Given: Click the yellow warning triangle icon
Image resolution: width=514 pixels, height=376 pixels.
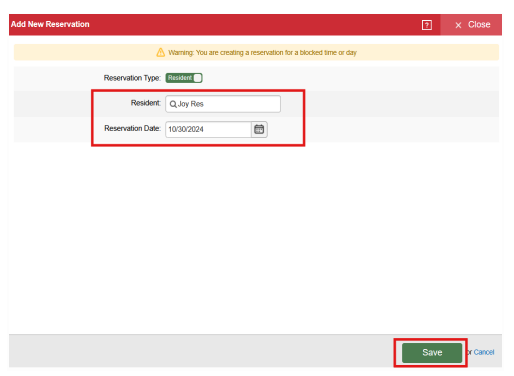Looking at the screenshot, I should click(x=161, y=52).
